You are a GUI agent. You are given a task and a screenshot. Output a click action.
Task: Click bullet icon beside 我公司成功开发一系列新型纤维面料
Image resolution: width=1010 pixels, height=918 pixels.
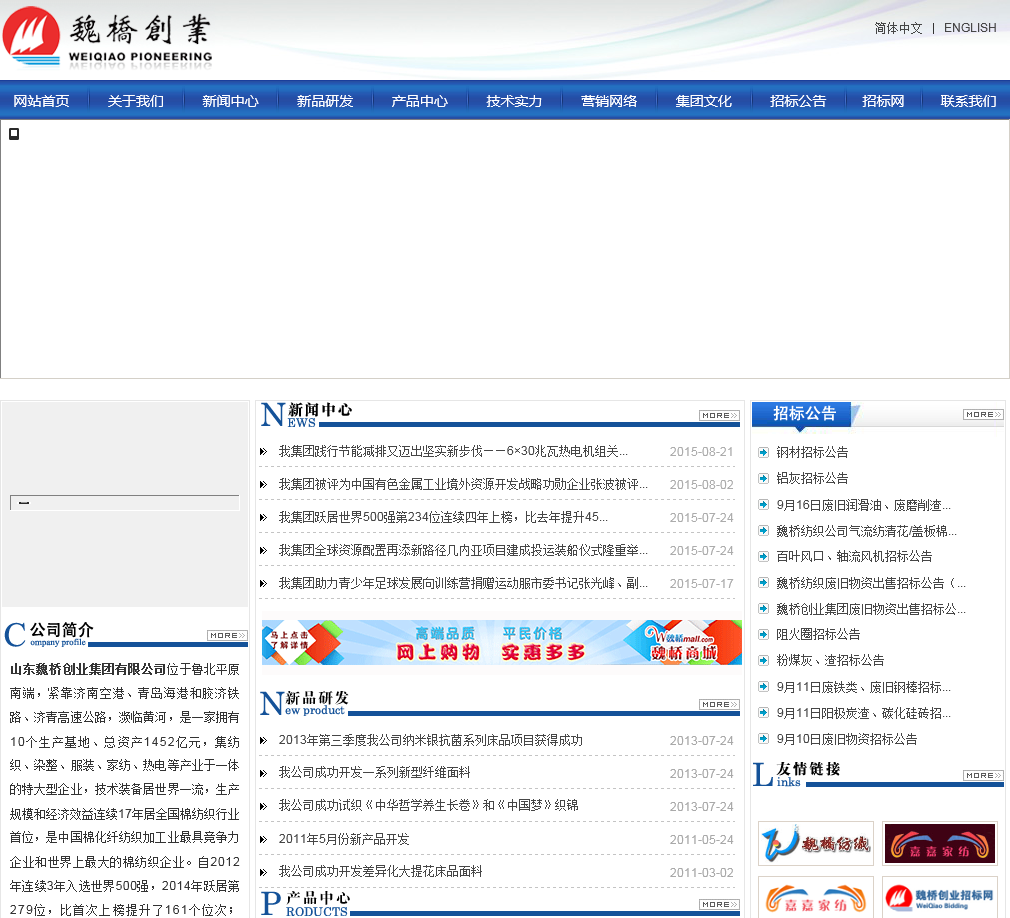click(x=263, y=773)
